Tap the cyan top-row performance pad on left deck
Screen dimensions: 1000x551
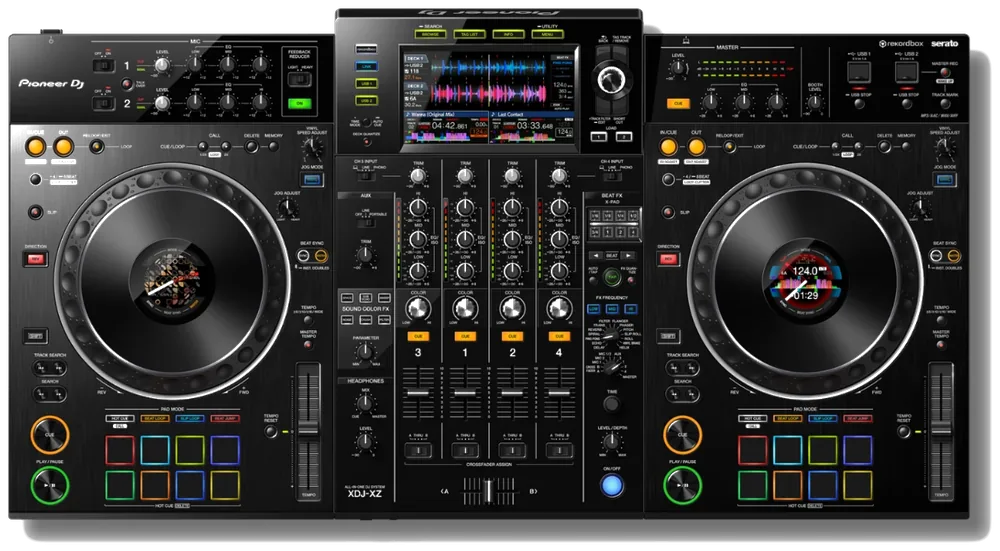pyautogui.click(x=155, y=450)
